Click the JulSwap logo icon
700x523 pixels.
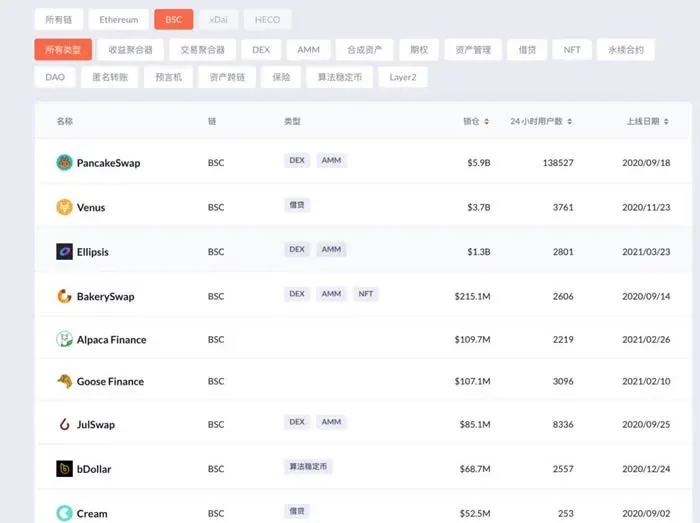[x=64, y=424]
